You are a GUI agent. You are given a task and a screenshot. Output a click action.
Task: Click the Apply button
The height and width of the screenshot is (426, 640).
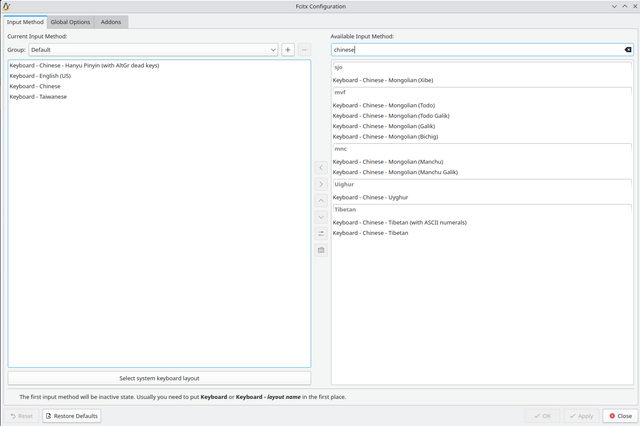point(581,416)
